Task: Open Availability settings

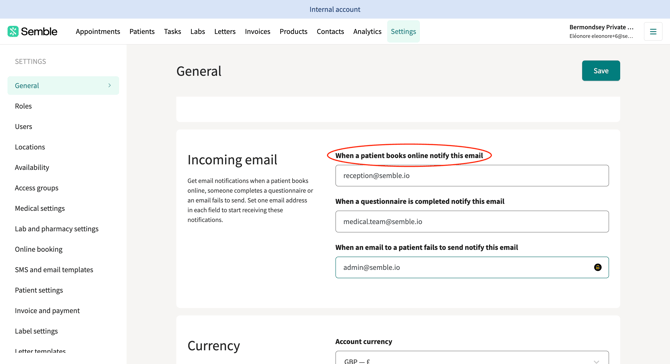Action: [x=32, y=167]
